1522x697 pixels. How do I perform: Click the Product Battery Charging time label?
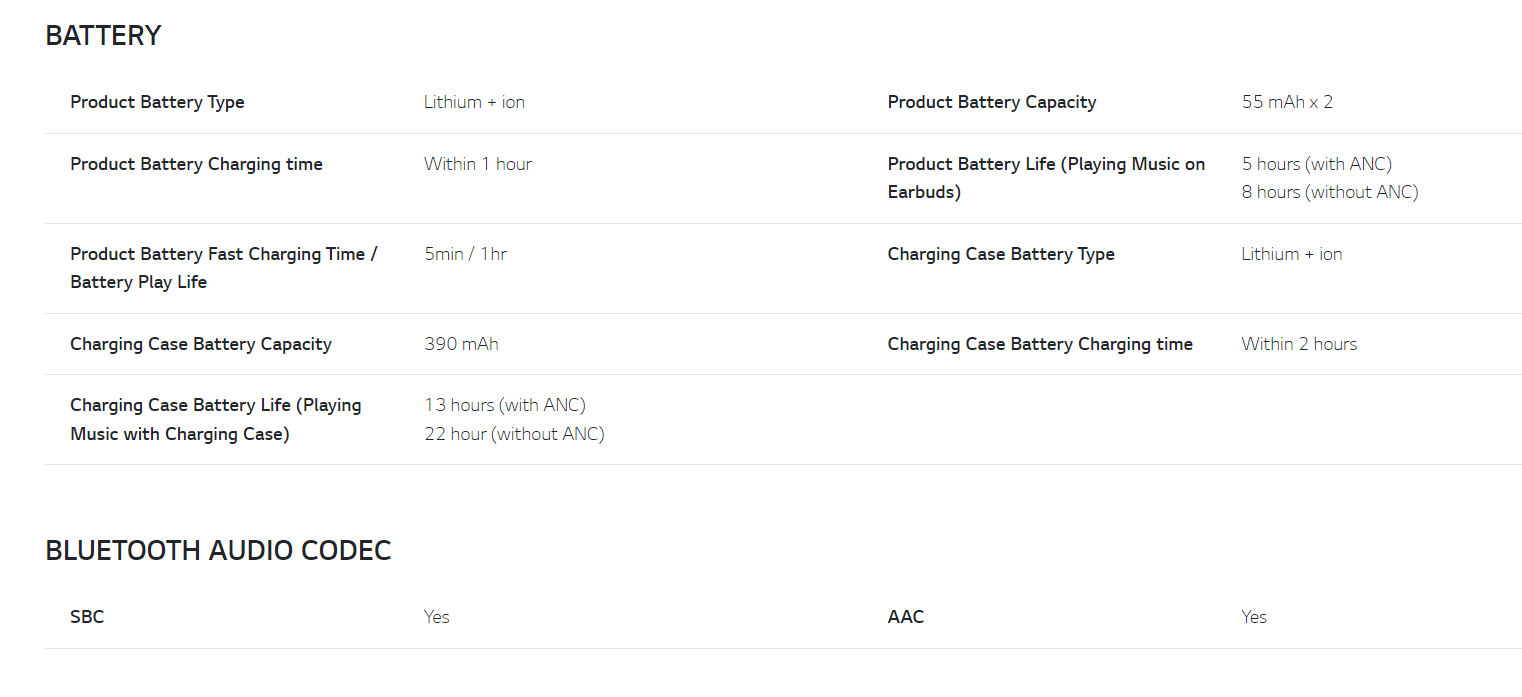point(196,164)
